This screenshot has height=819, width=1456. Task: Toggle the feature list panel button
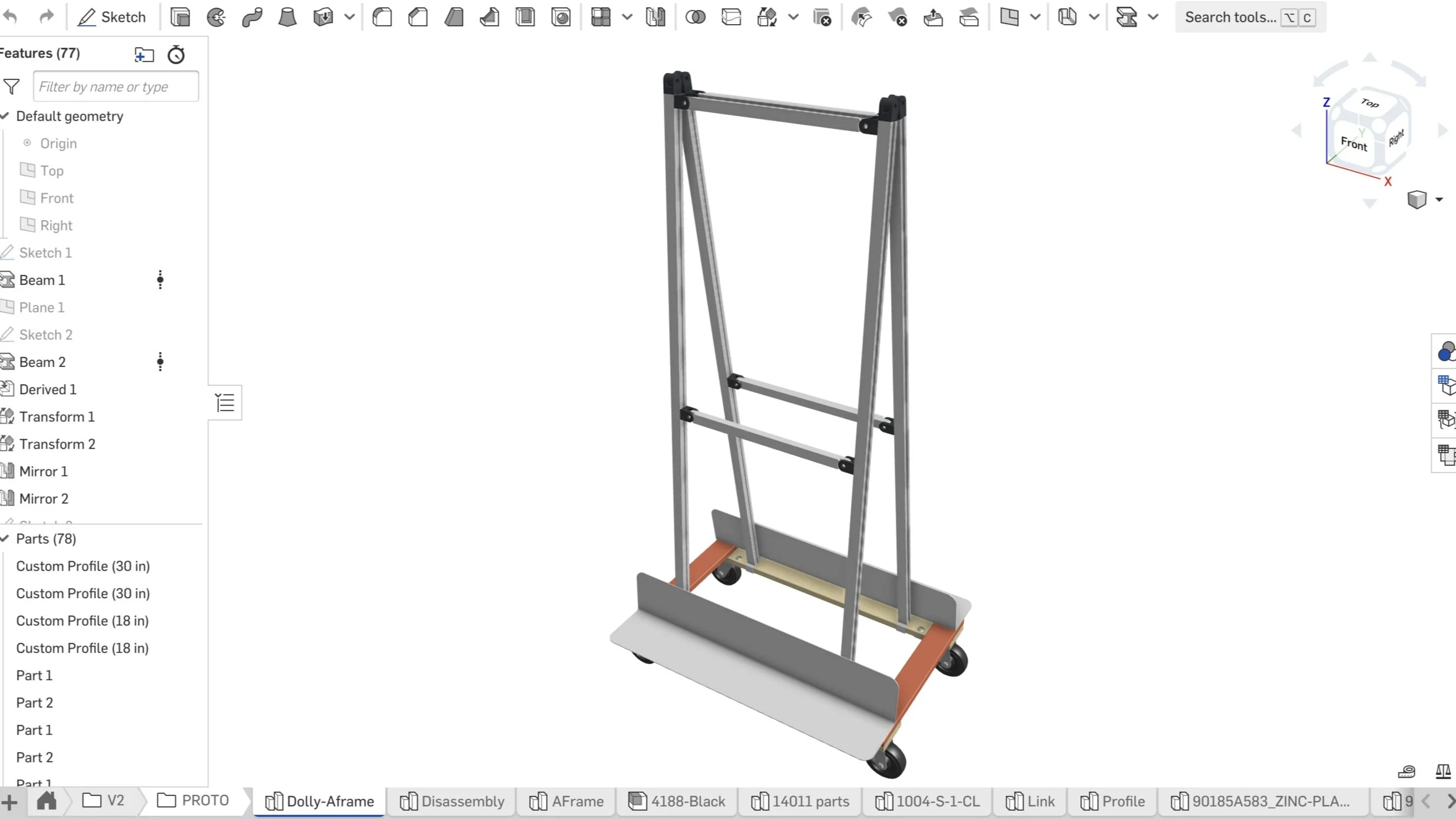coord(225,403)
